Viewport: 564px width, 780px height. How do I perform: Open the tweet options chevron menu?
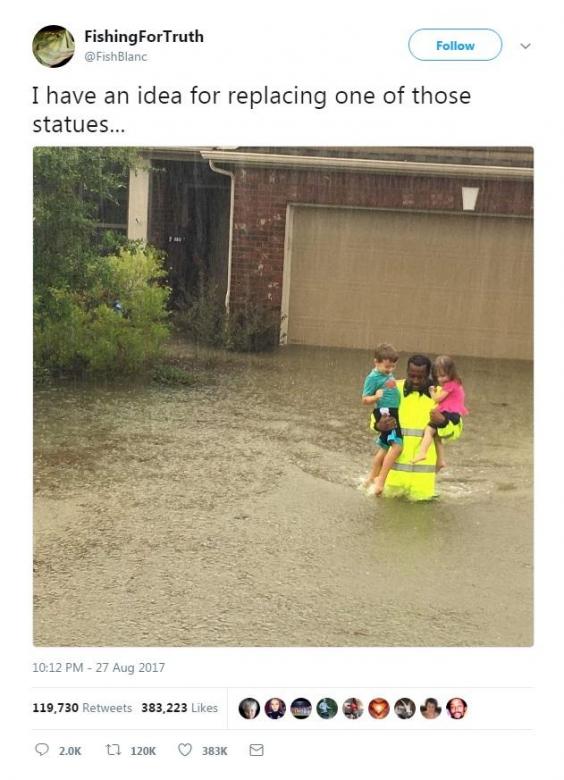(x=525, y=46)
